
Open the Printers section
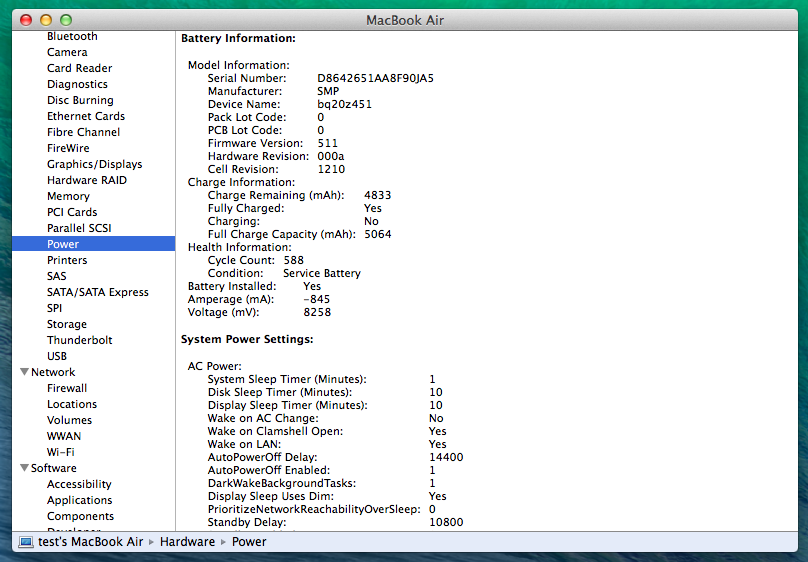coord(67,260)
